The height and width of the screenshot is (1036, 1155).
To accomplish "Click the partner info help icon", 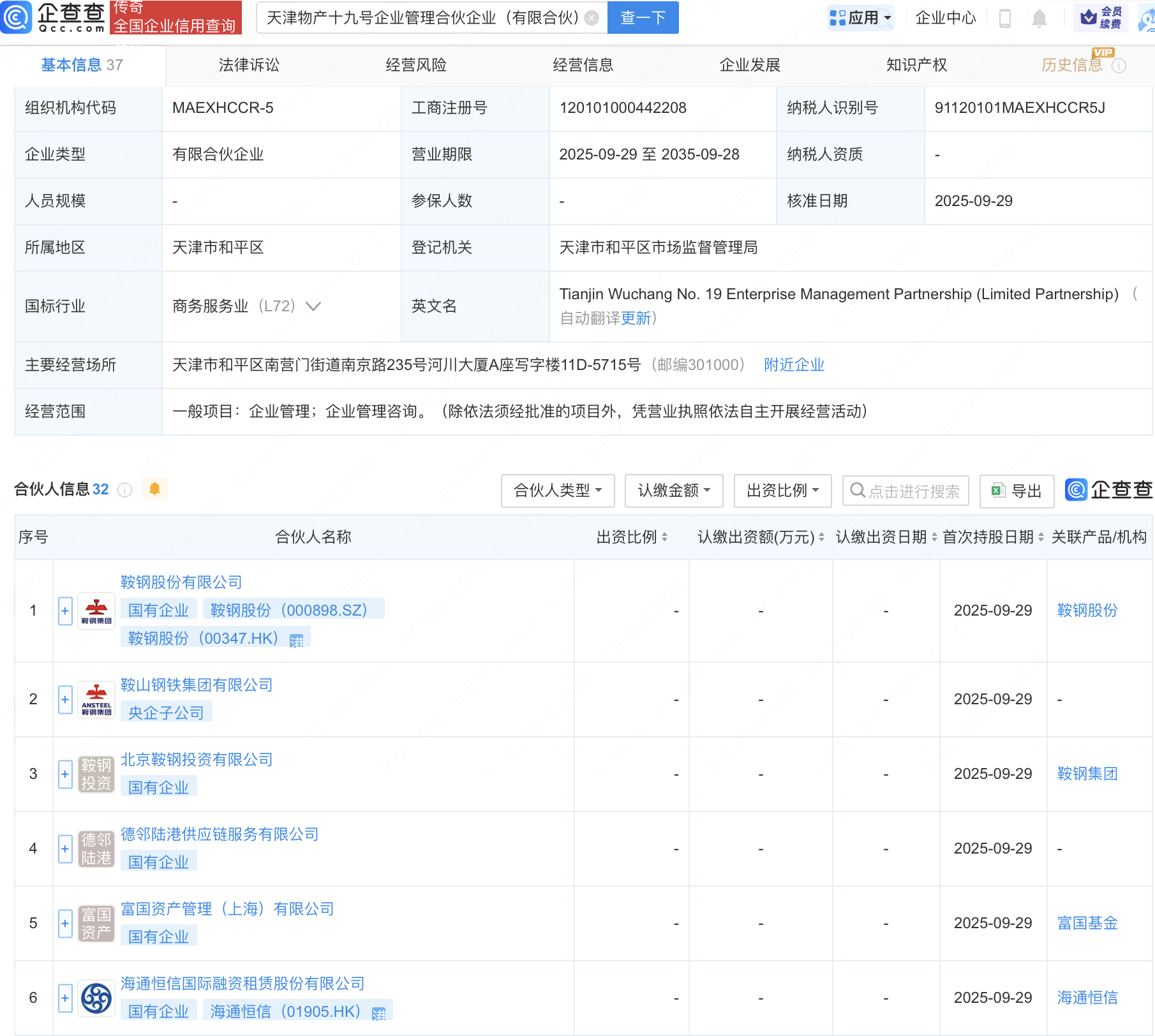I will (x=125, y=490).
